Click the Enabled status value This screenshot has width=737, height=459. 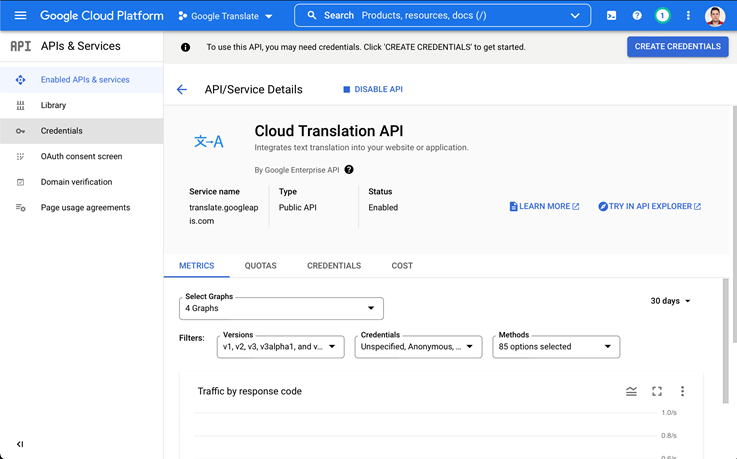[383, 208]
